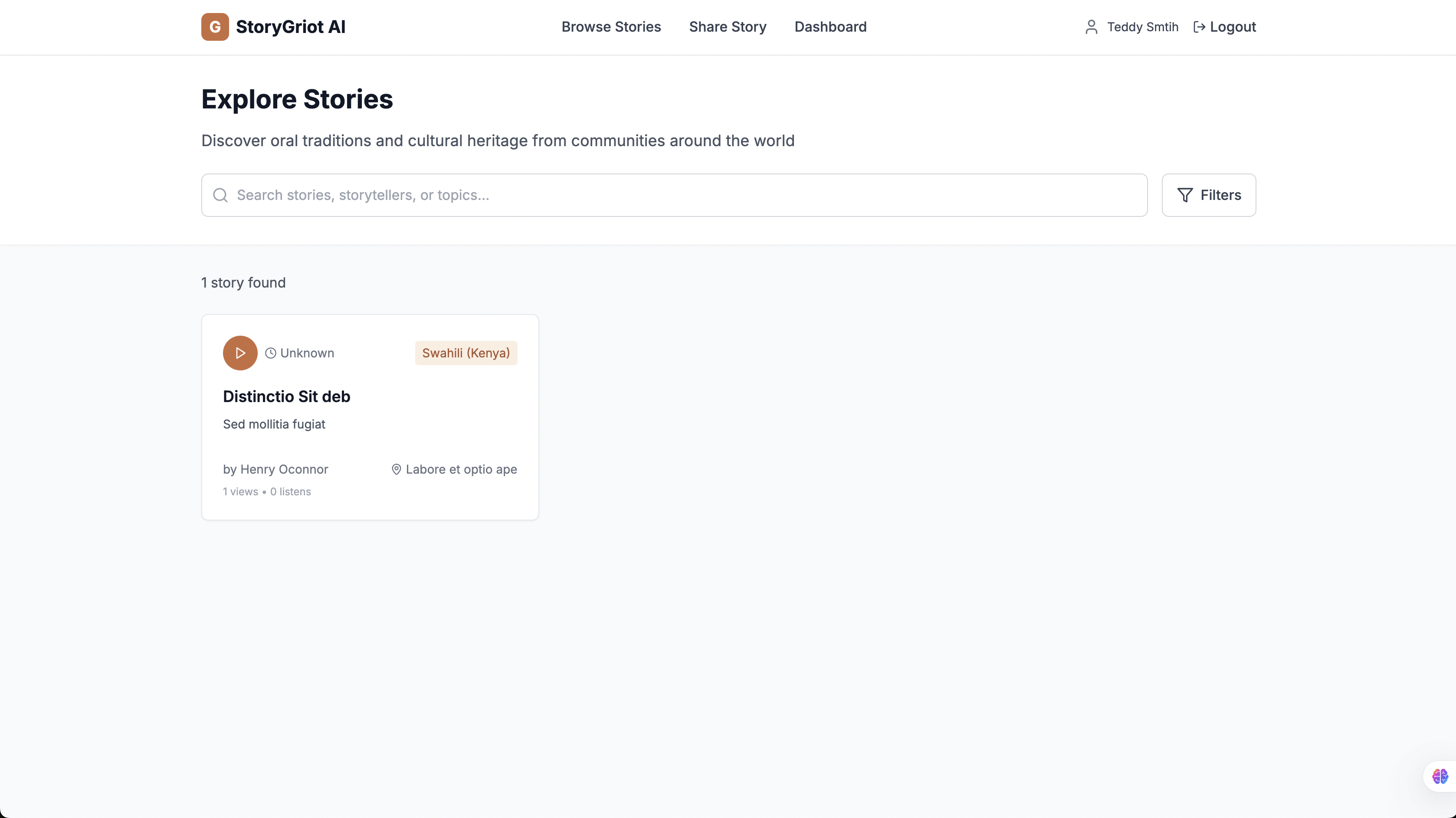
Task: Navigate to Dashboard
Action: coord(830,26)
